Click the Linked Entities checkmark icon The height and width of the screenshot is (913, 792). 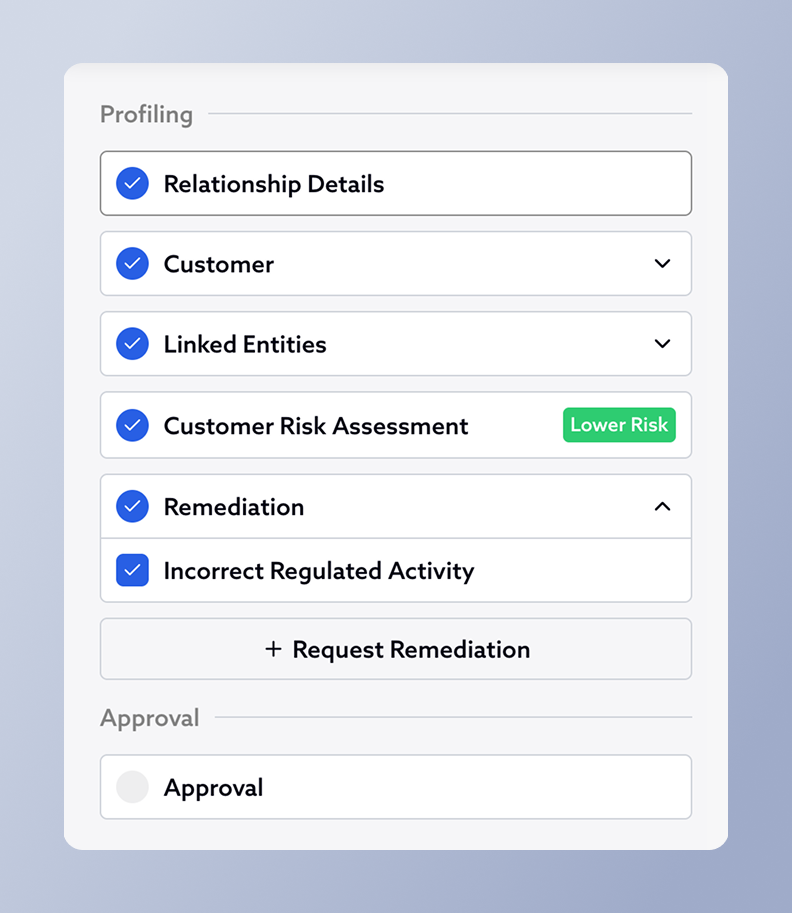132,344
